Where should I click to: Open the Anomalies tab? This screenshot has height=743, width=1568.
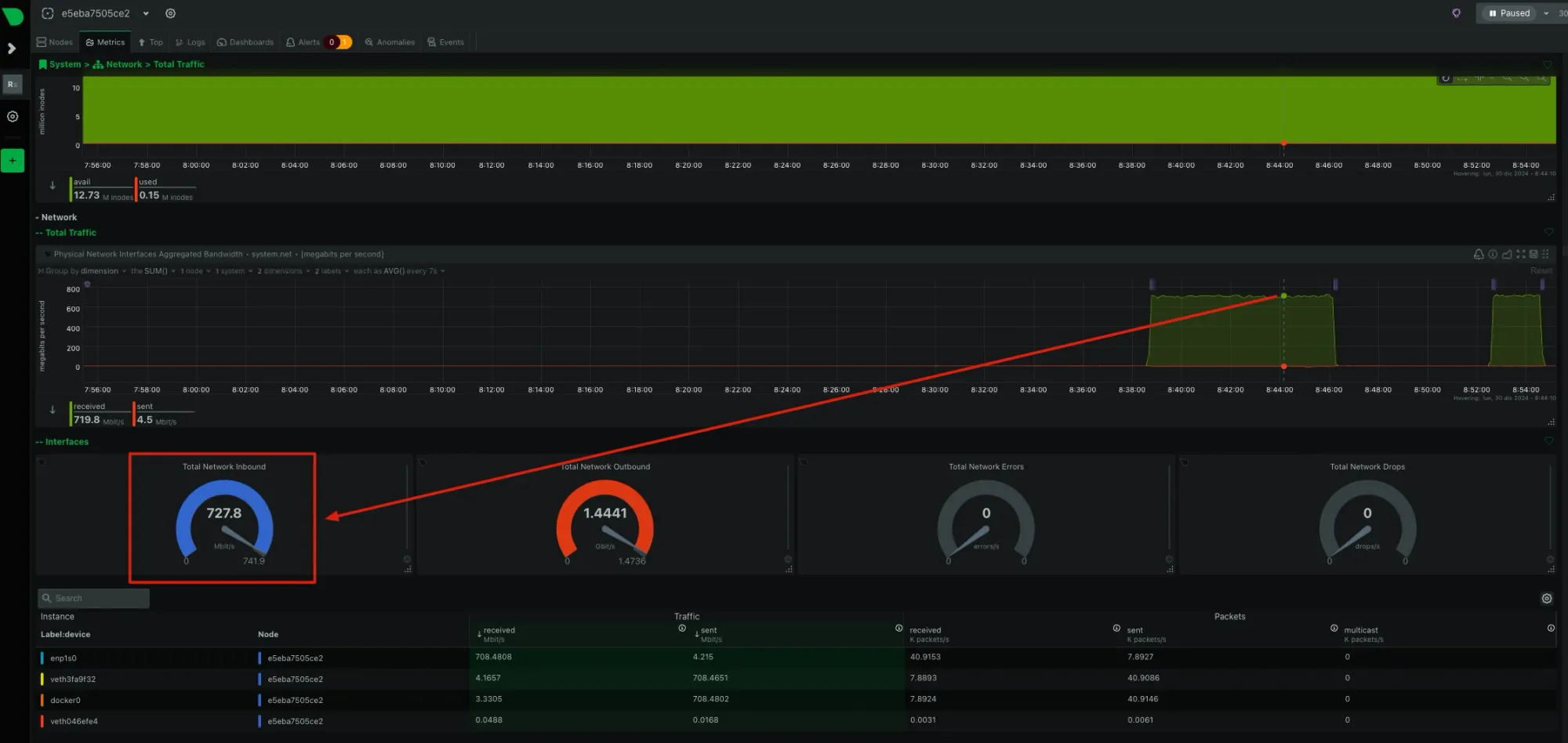pyautogui.click(x=390, y=42)
